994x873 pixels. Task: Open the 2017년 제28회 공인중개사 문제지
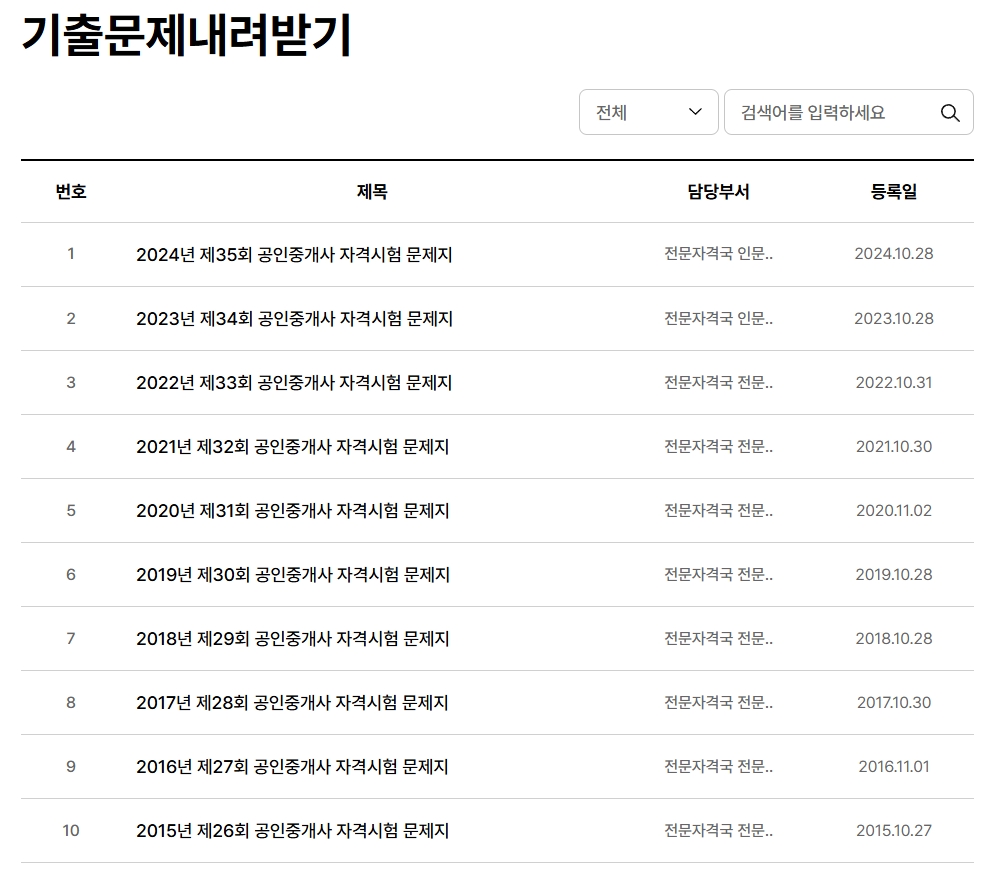[294, 702]
